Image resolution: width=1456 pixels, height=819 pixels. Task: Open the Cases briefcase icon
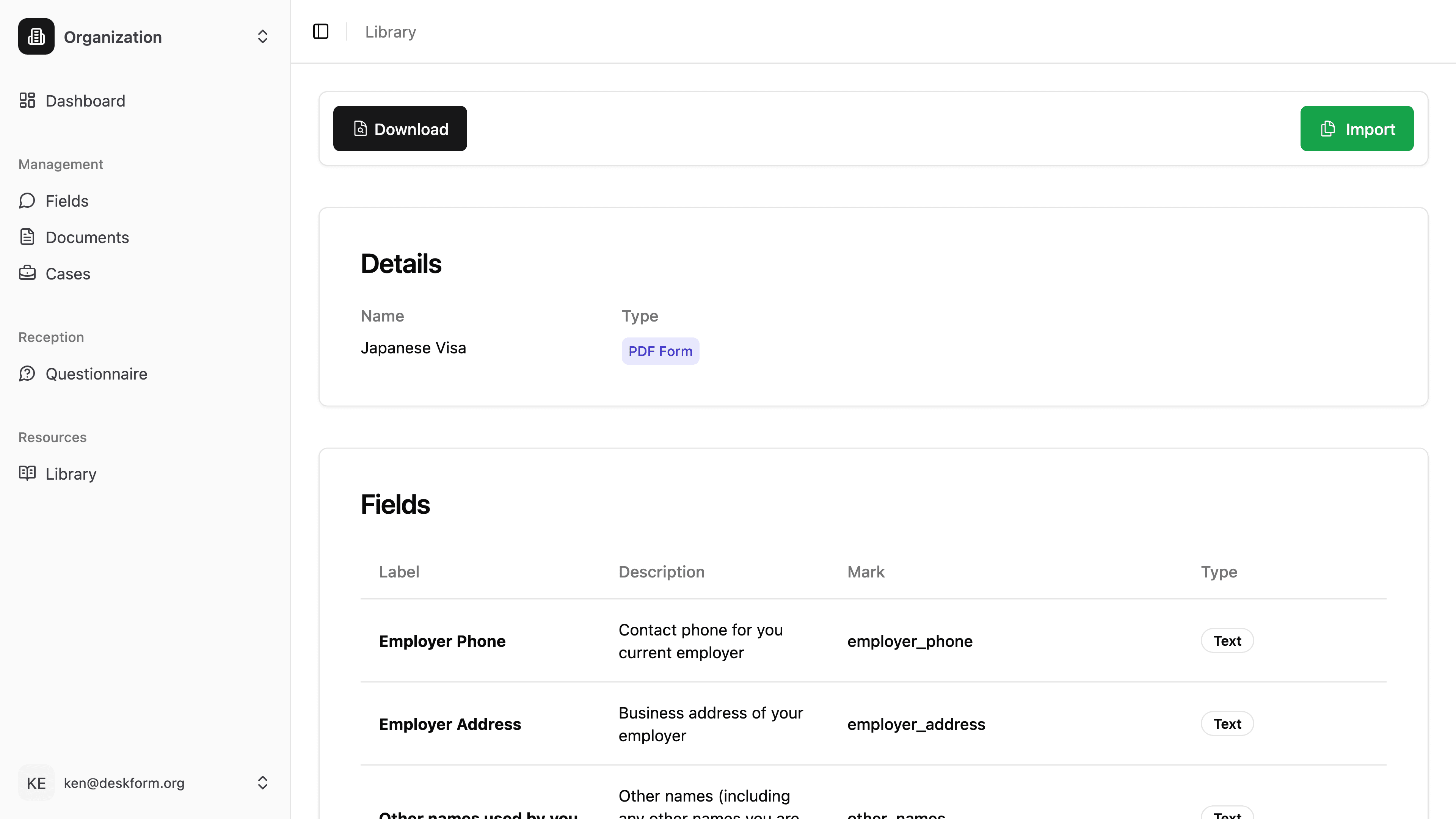click(x=27, y=273)
